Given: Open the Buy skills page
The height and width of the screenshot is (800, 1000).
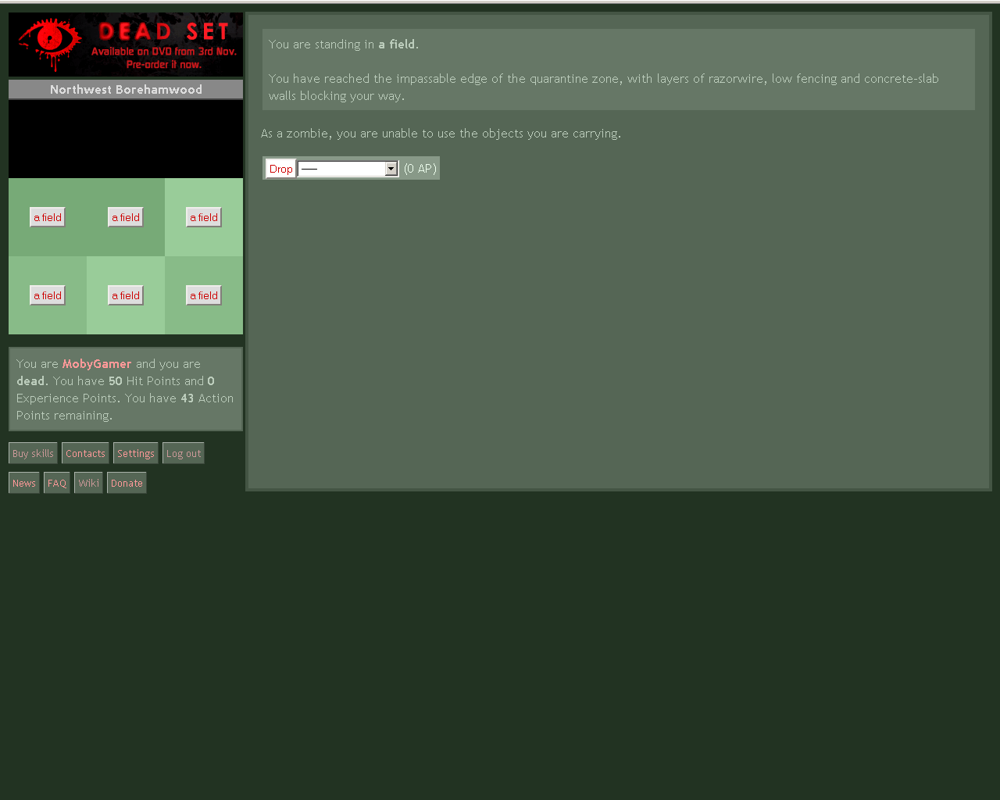Looking at the screenshot, I should click(x=32, y=452).
